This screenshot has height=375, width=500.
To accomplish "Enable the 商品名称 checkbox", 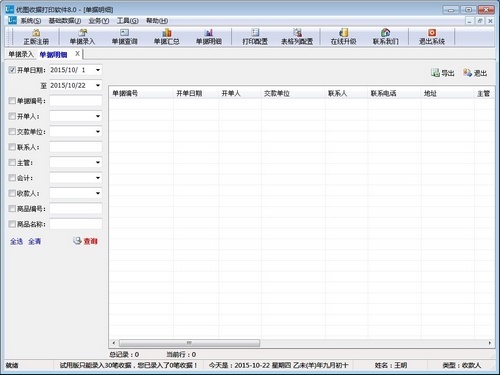I will click(x=12, y=224).
